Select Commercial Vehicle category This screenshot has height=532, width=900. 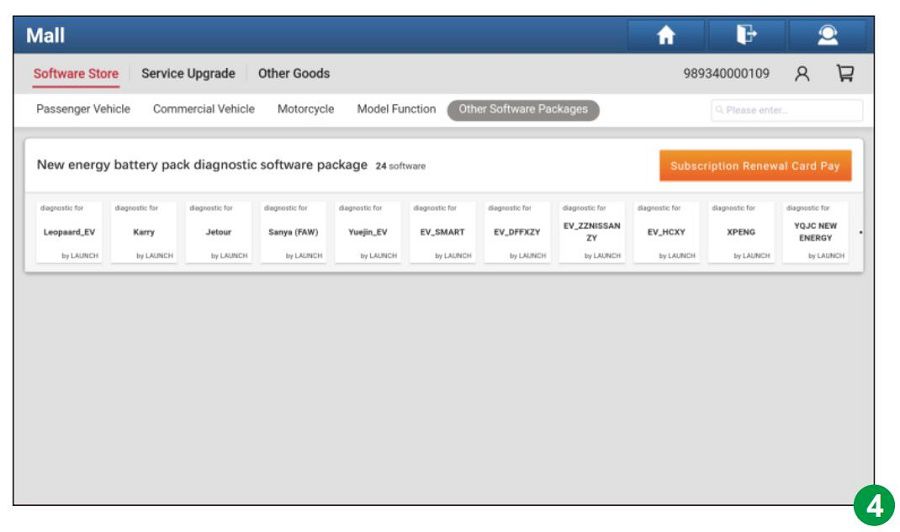203,110
